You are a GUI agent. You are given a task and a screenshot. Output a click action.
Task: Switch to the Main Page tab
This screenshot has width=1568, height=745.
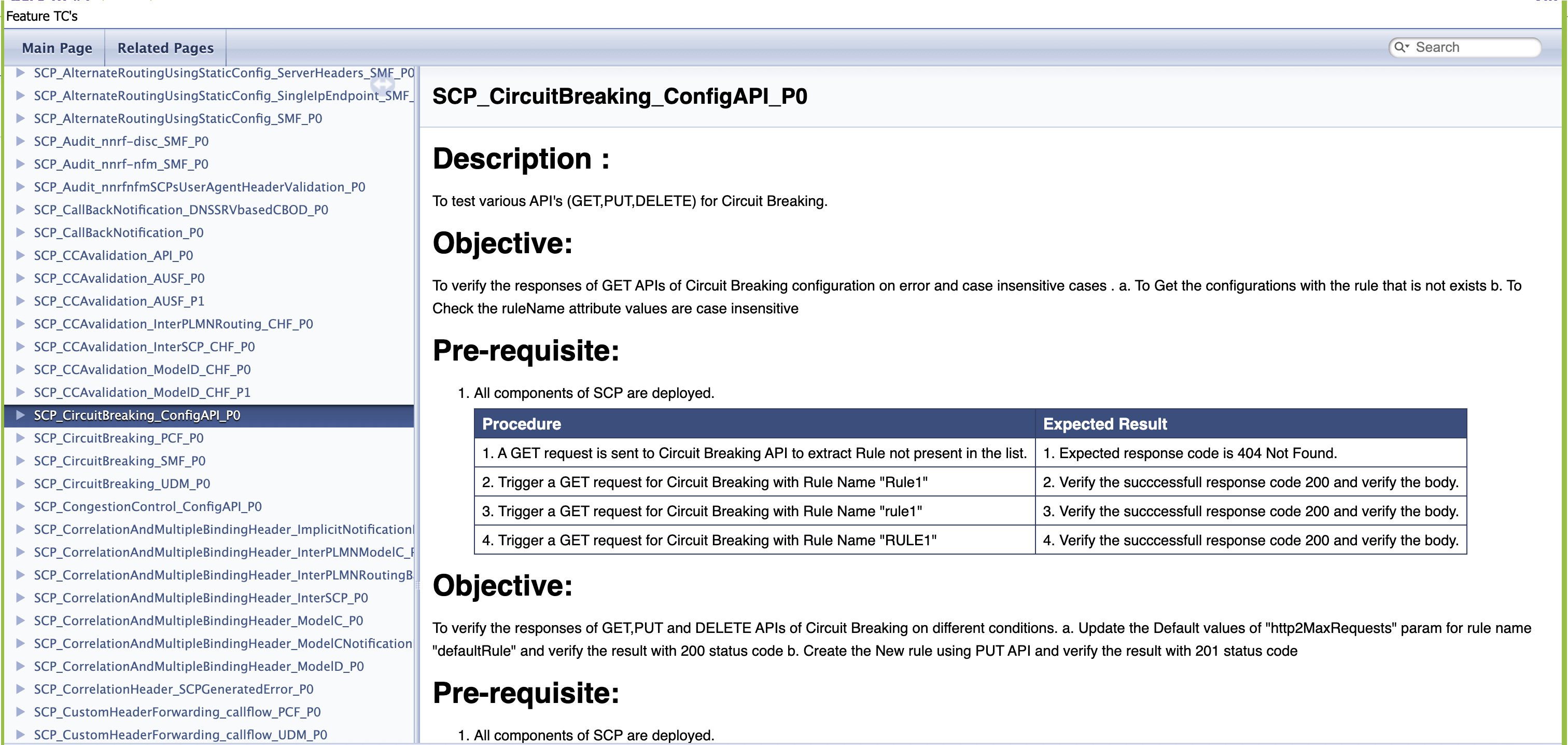pyautogui.click(x=56, y=48)
